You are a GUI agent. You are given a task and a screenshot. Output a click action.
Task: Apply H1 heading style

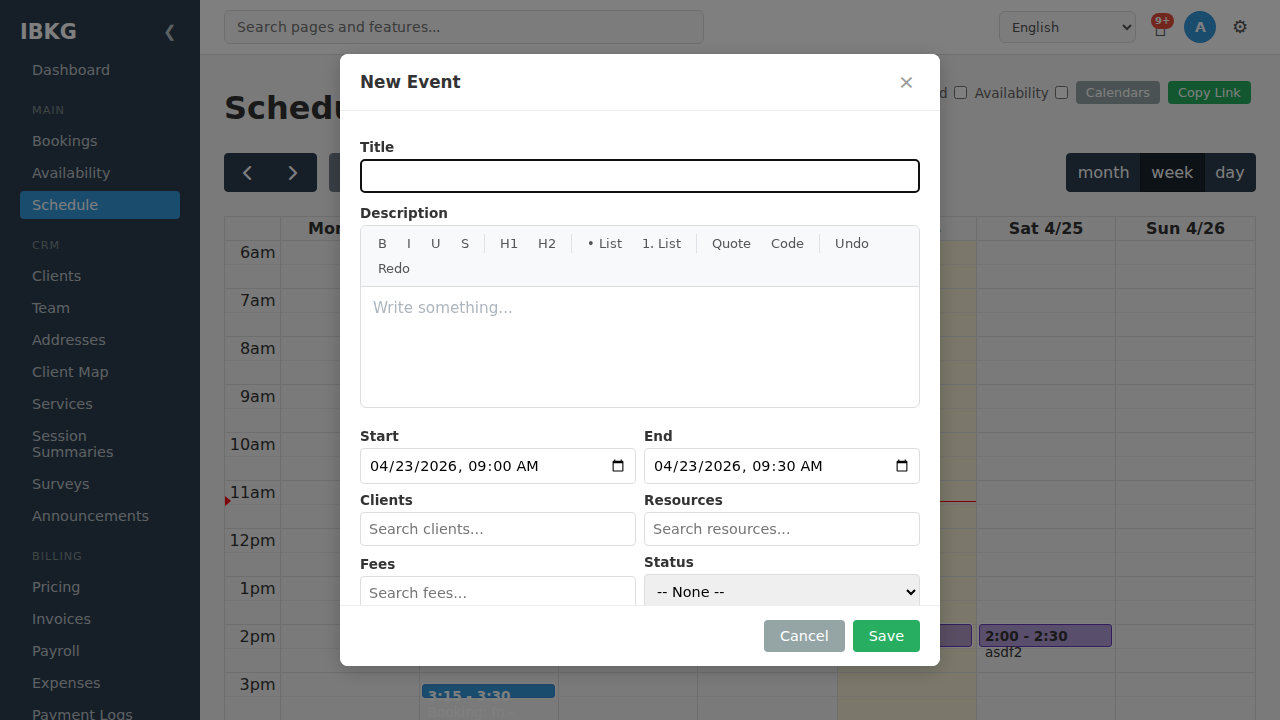509,243
